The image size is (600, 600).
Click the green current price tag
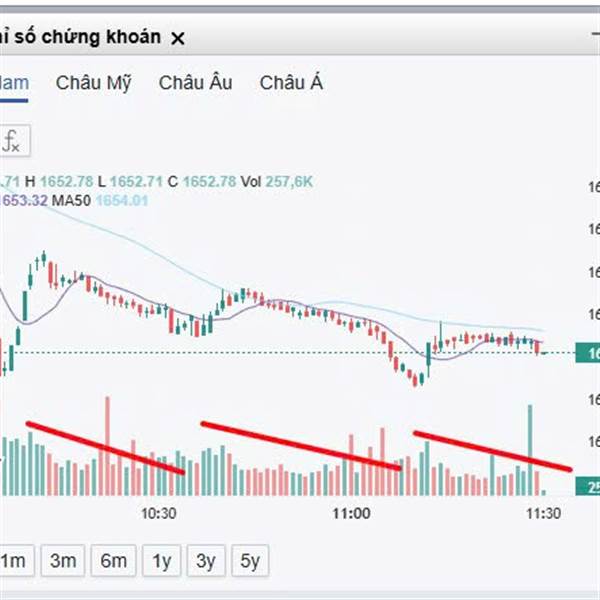click(x=587, y=353)
